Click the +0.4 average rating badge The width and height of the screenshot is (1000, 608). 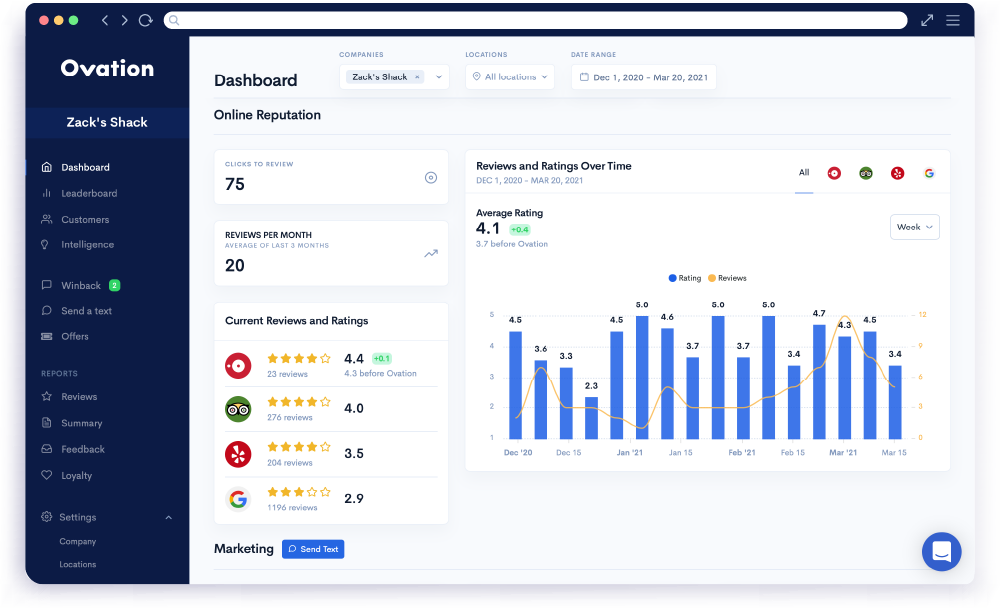(x=520, y=230)
